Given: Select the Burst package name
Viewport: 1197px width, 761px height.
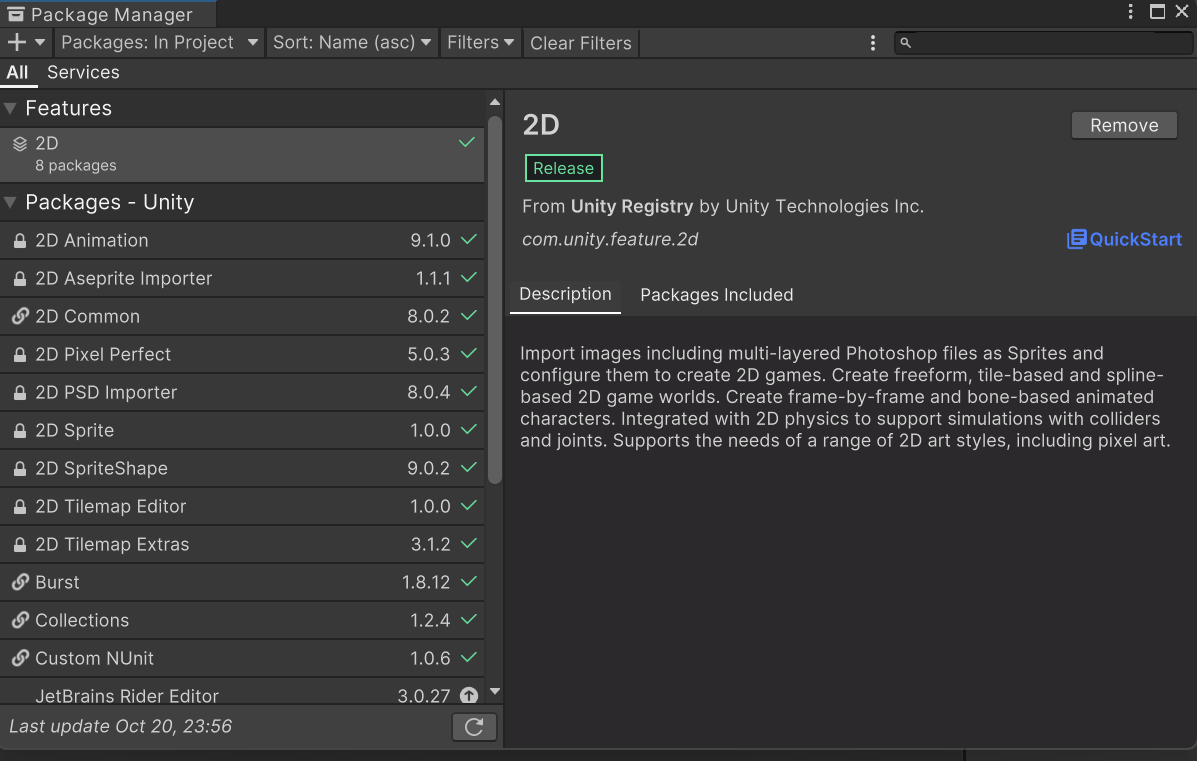Looking at the screenshot, I should click(x=57, y=582).
